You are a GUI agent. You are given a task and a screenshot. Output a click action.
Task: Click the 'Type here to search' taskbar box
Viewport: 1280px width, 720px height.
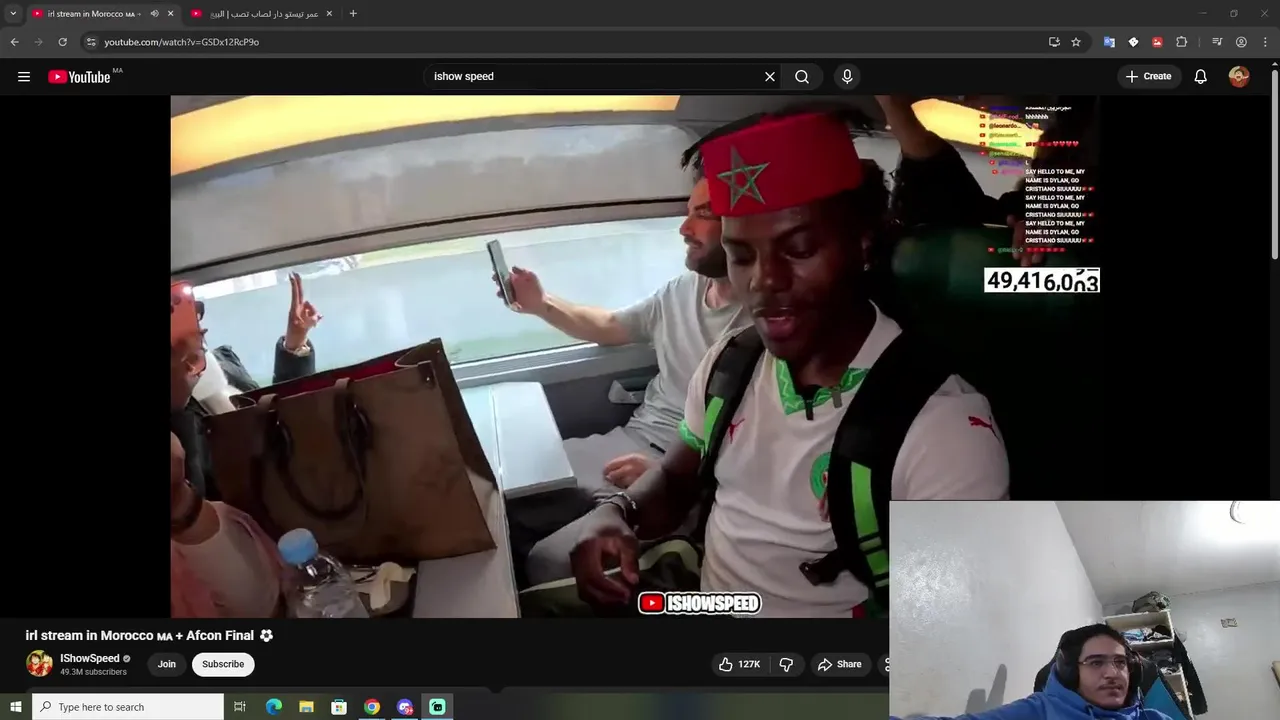coord(128,707)
